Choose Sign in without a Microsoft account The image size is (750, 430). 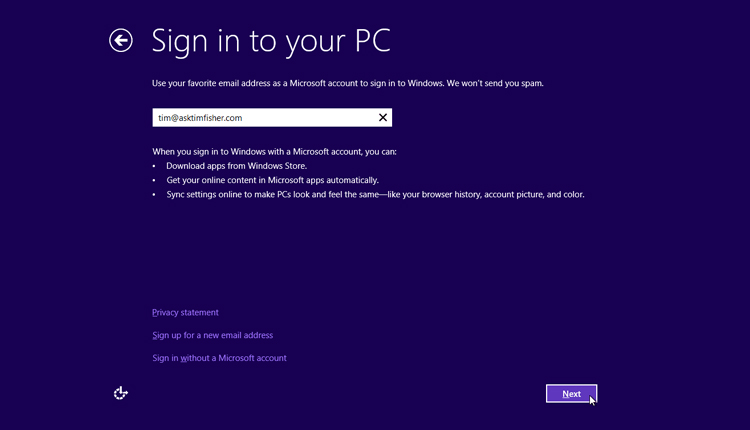(219, 358)
